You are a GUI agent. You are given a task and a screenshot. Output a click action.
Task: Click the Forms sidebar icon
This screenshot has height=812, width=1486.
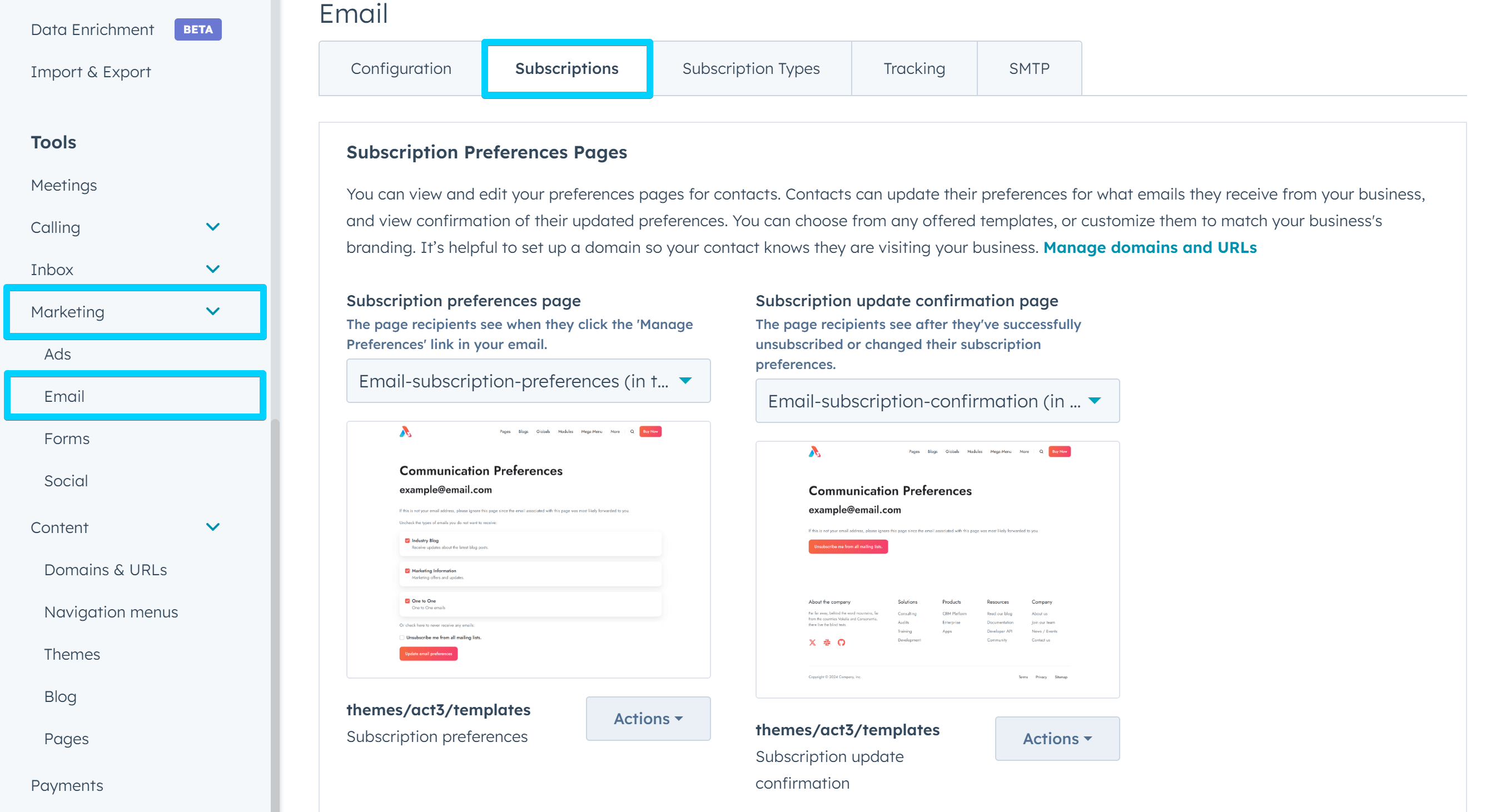click(67, 437)
